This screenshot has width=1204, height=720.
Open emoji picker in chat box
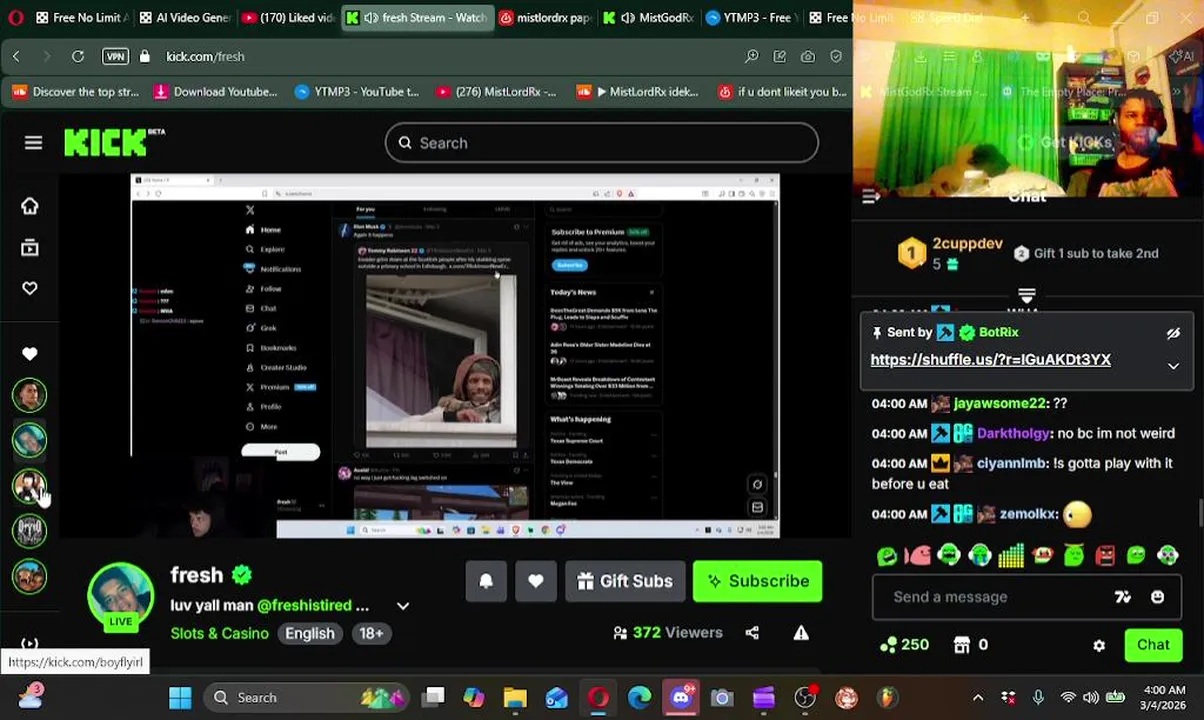pos(1157,597)
